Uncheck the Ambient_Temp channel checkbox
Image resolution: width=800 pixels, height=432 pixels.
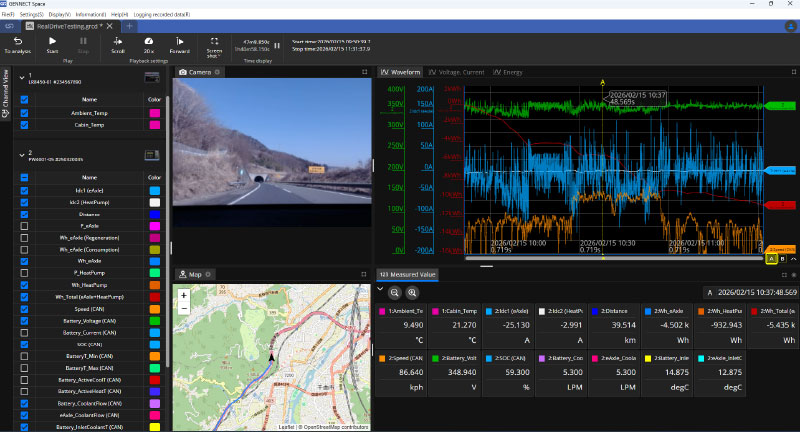tap(24, 114)
